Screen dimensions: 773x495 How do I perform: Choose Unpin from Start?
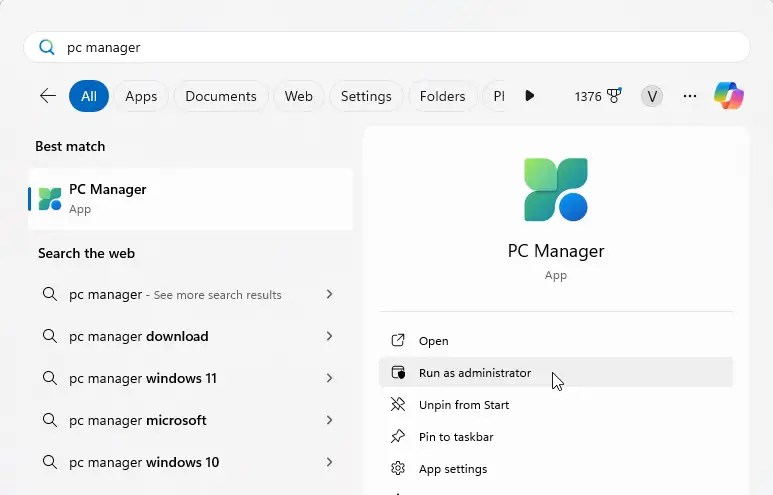click(556, 405)
